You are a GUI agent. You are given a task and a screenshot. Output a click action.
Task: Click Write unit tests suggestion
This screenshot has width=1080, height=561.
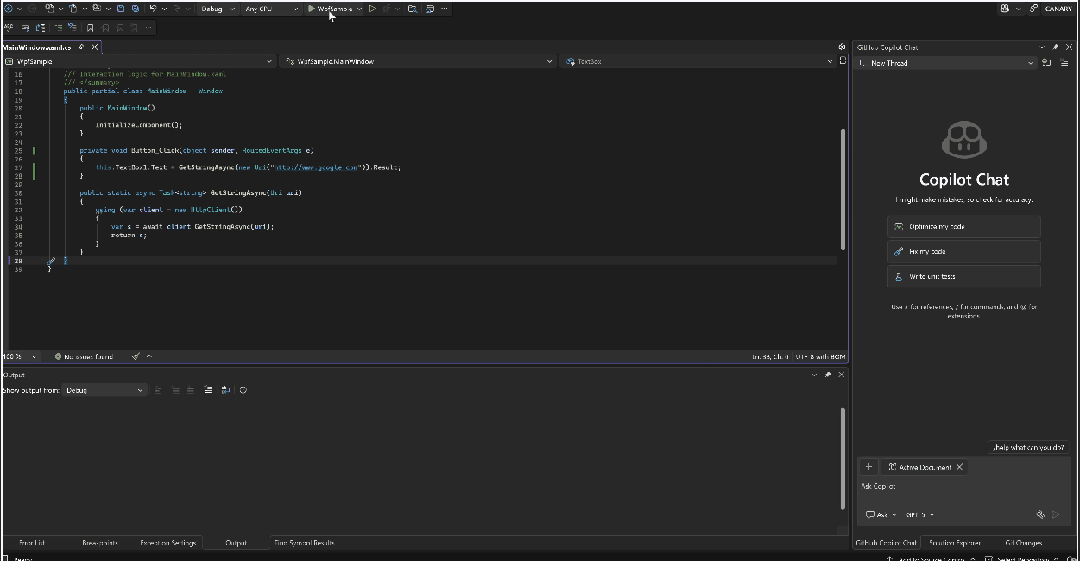pos(964,276)
